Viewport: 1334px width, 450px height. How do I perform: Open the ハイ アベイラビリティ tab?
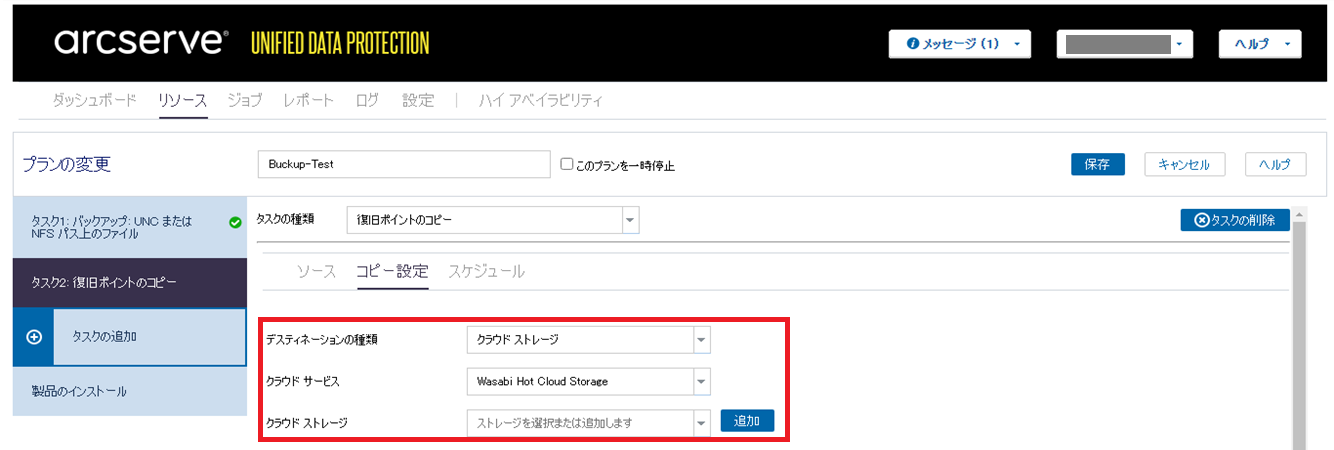pos(541,100)
